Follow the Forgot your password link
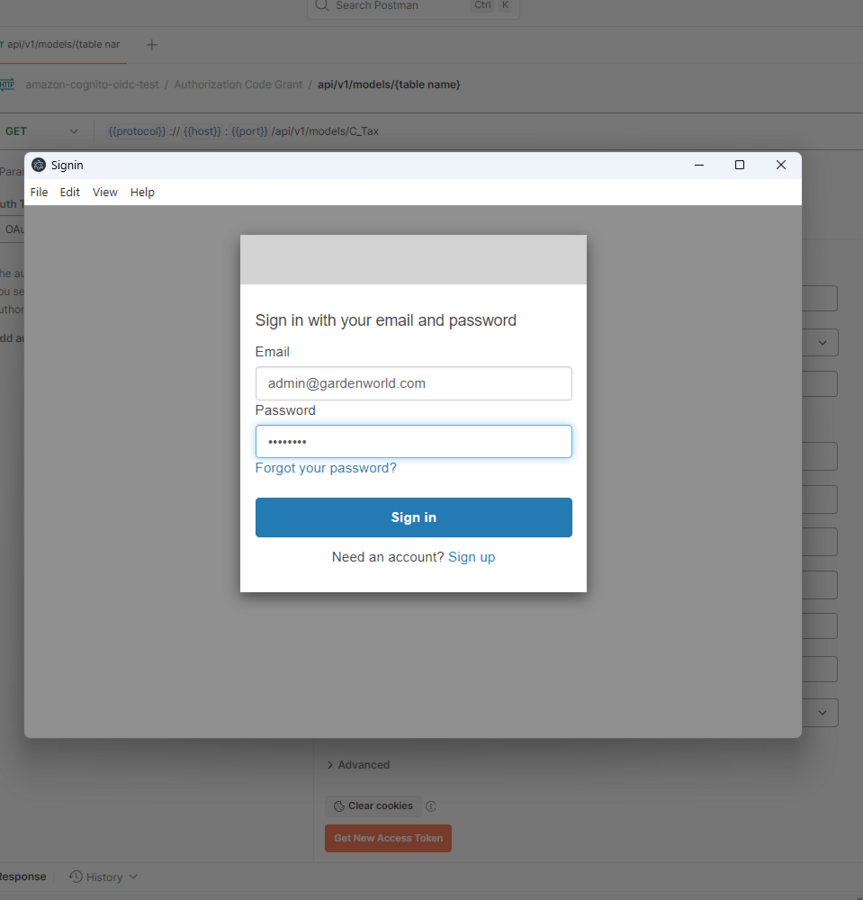This screenshot has height=900, width=863. click(326, 468)
